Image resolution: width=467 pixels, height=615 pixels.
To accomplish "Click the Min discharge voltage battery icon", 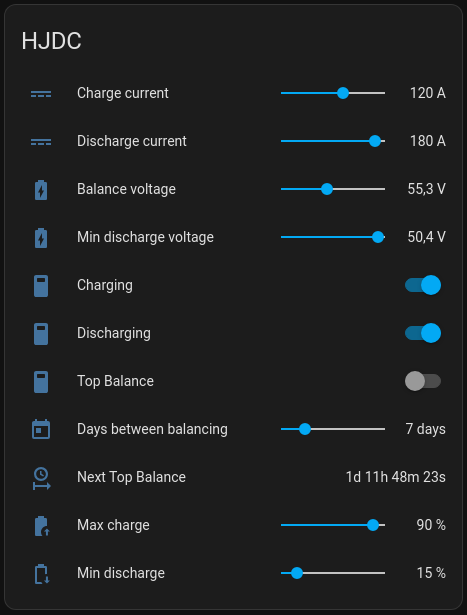I will [41, 238].
